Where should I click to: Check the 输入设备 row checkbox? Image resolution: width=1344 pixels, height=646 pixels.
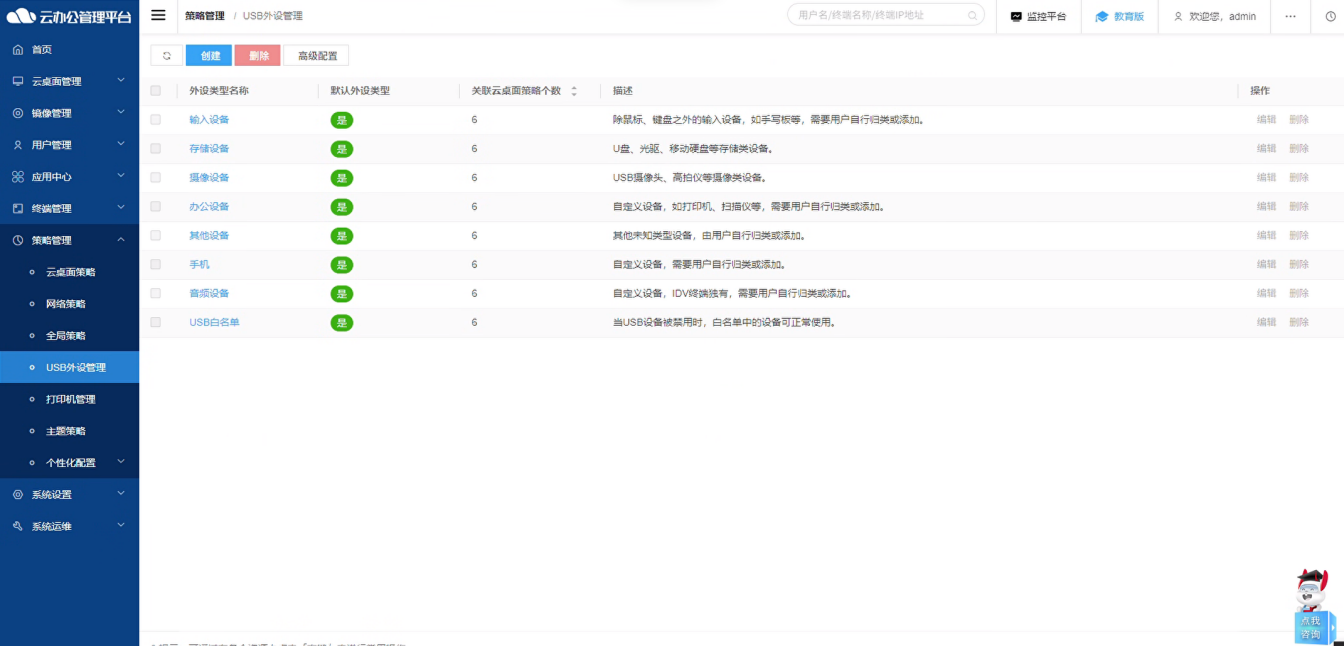pos(155,119)
